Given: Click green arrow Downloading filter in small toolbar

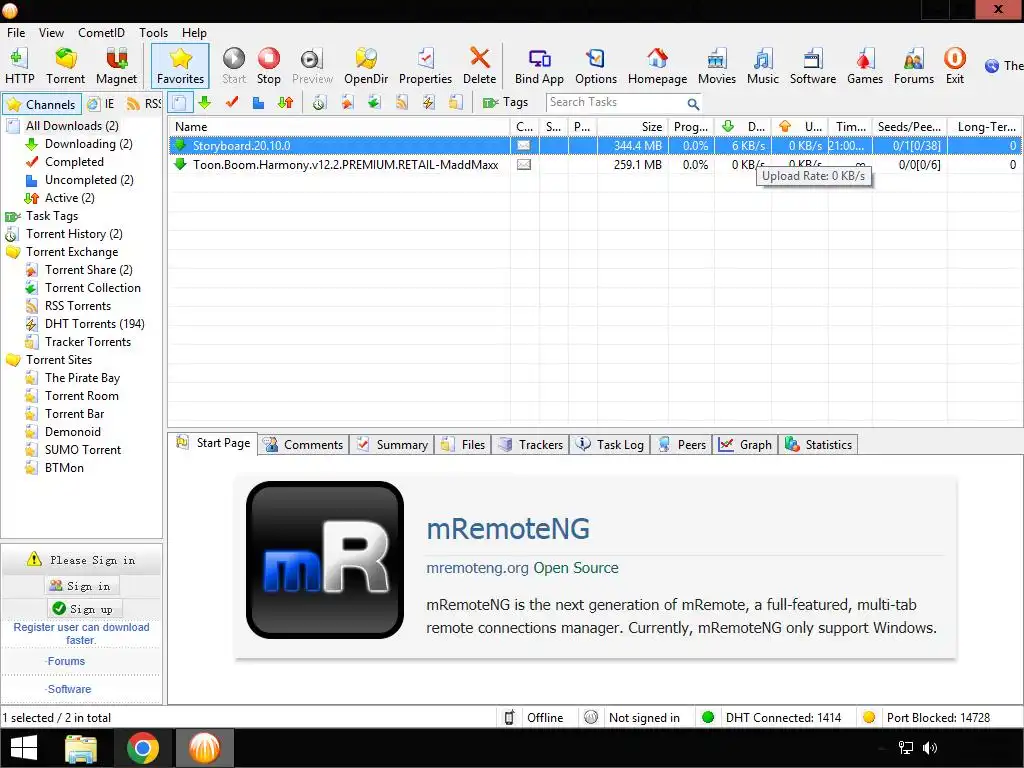Looking at the screenshot, I should [204, 103].
